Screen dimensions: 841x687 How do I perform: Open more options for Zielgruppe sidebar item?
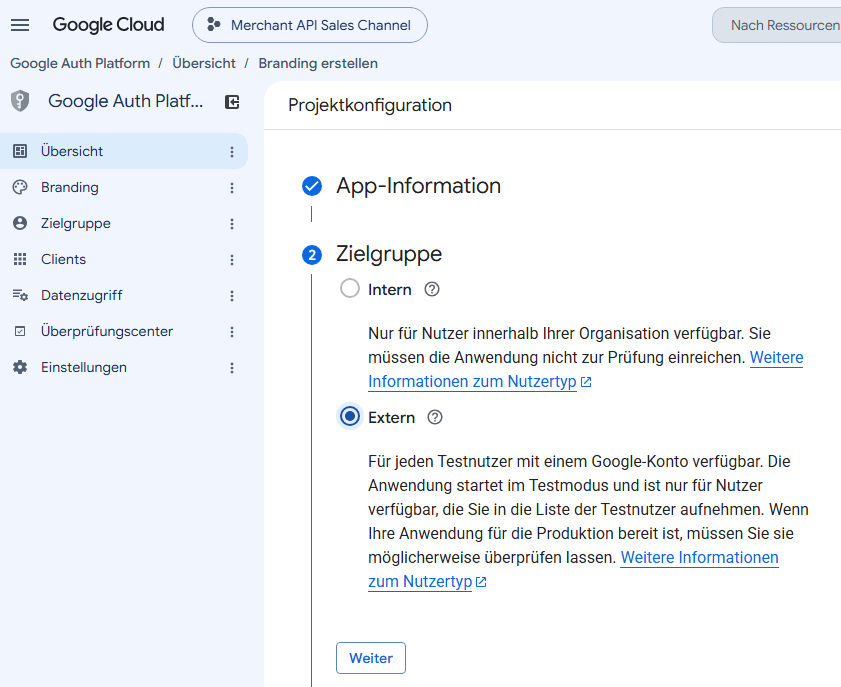tap(232, 224)
